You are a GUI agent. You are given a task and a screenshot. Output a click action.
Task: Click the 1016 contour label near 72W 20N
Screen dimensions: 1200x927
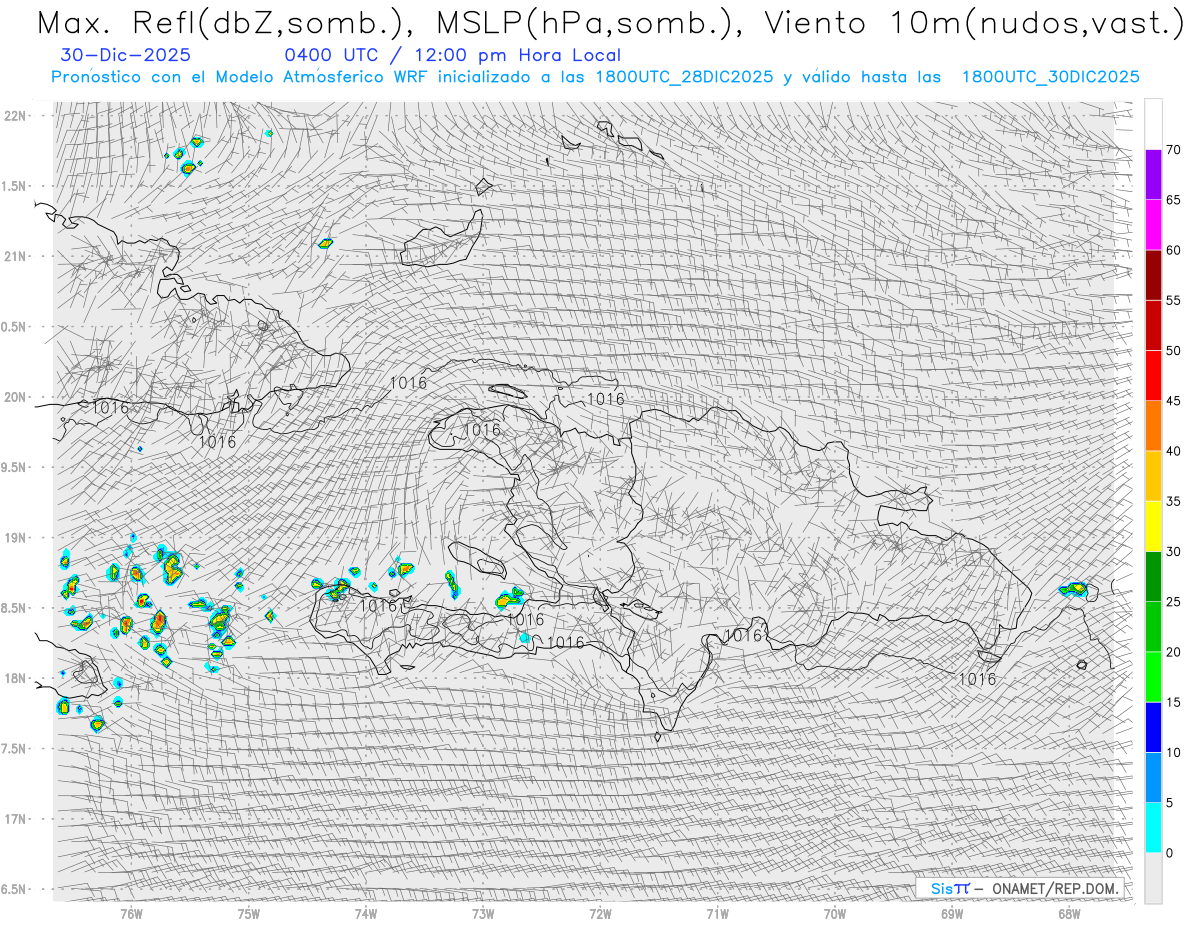[605, 399]
